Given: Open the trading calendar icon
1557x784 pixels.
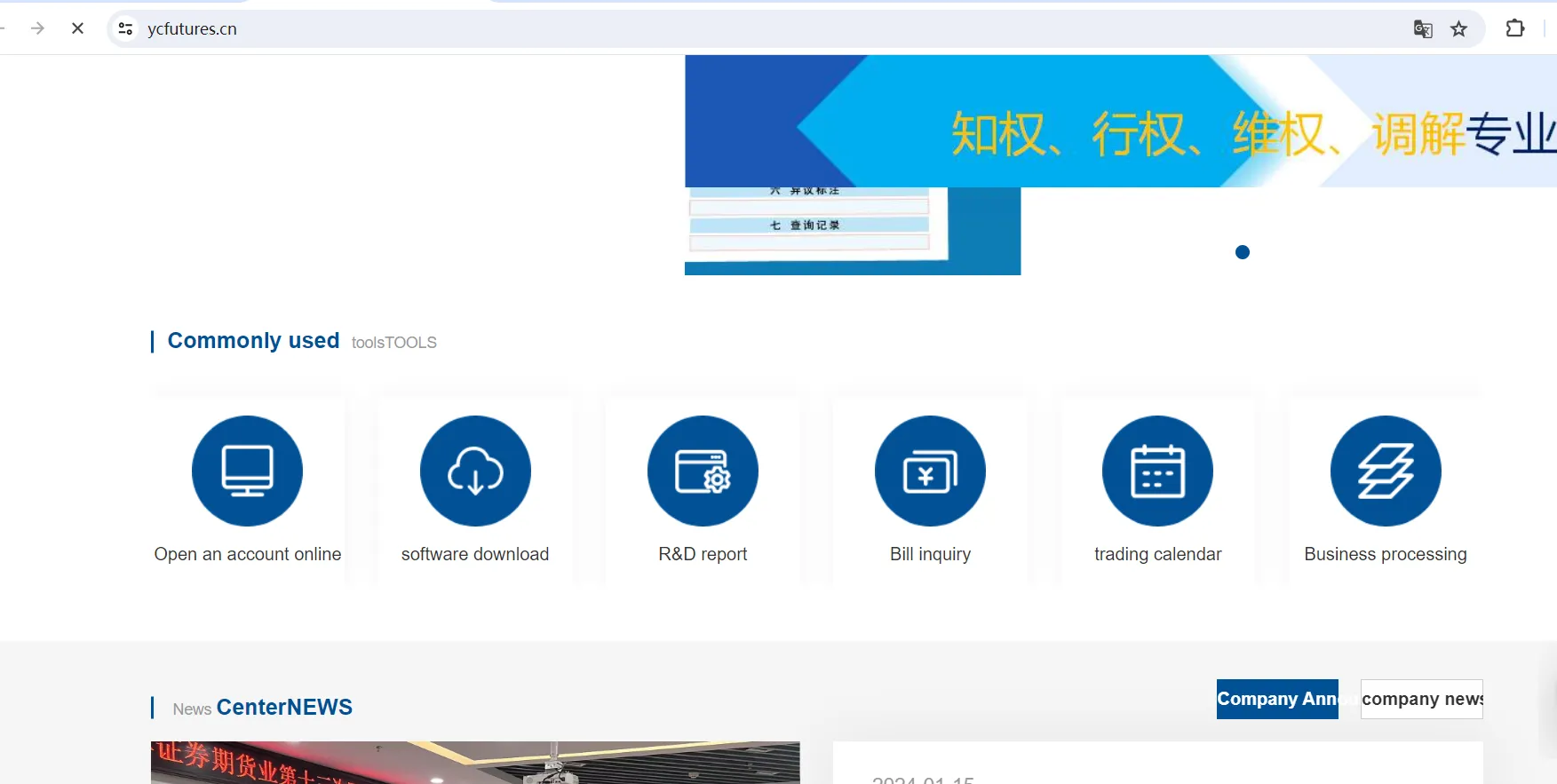Looking at the screenshot, I should (x=1157, y=471).
